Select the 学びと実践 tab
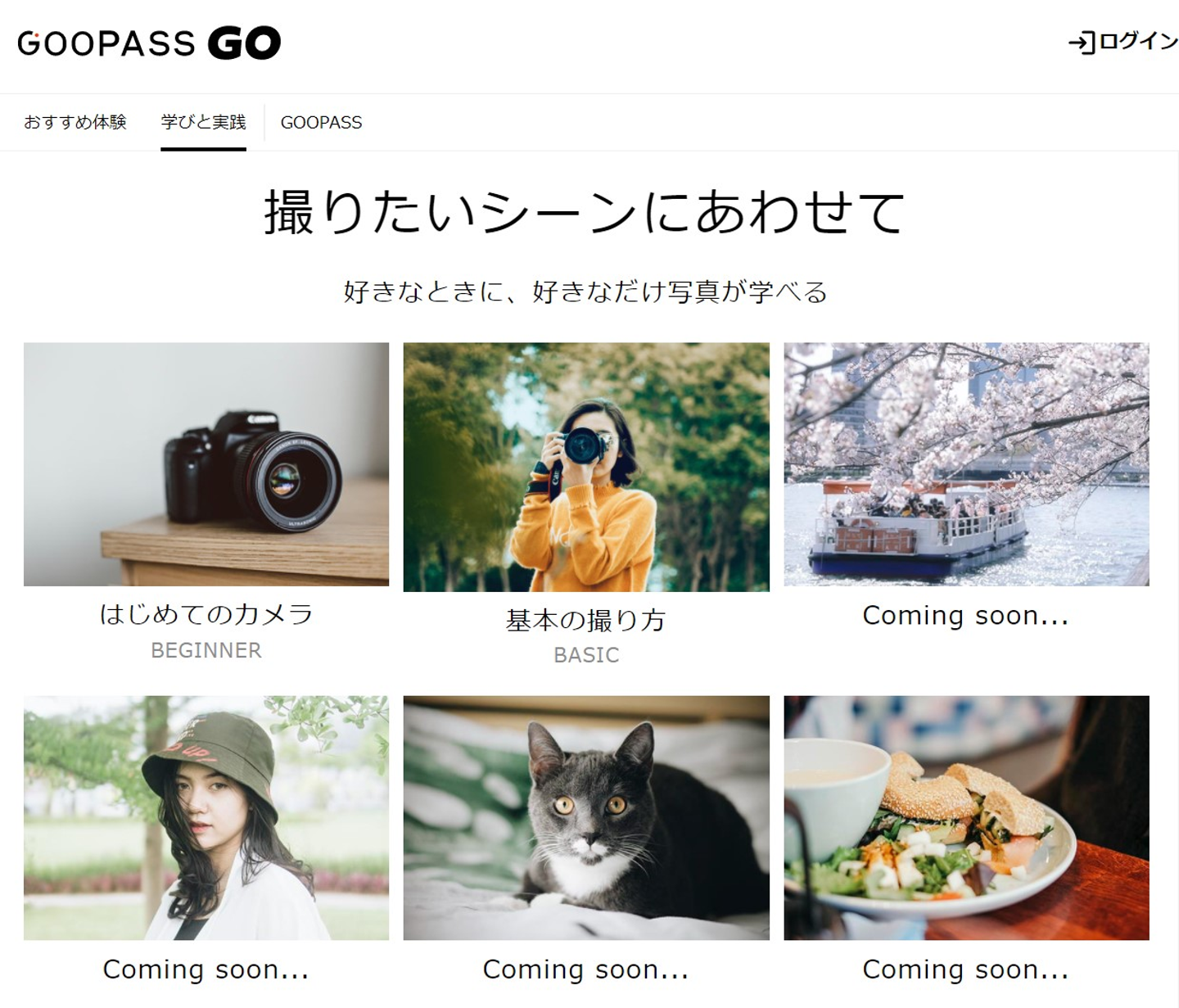Image resolution: width=1179 pixels, height=1008 pixels. point(203,122)
